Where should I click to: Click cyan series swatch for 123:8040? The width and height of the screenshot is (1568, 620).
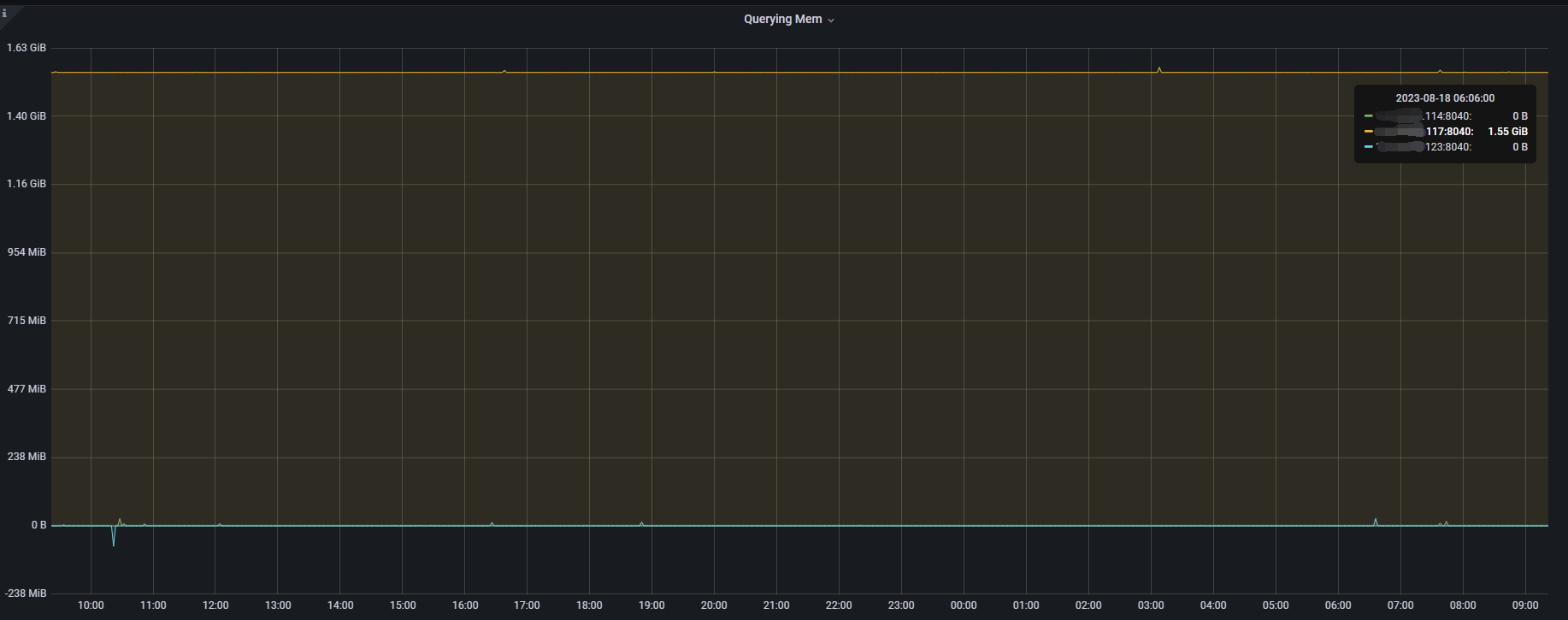pos(1369,147)
